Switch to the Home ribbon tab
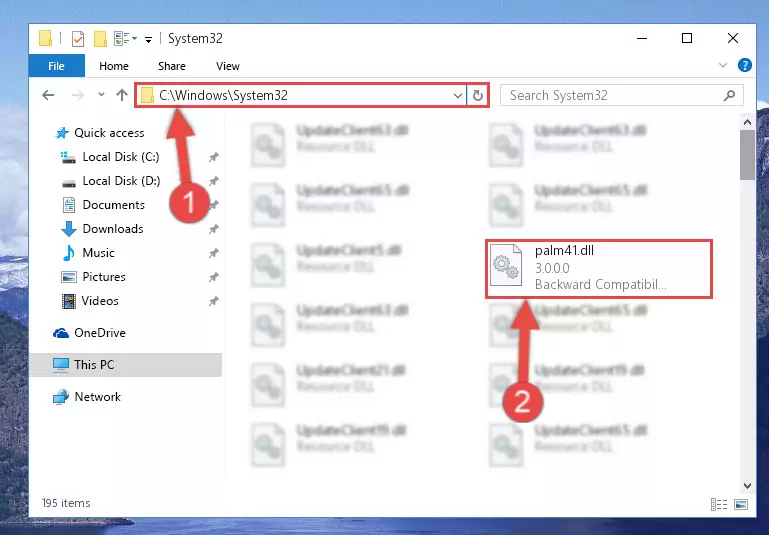The image size is (769, 535). click(x=114, y=66)
